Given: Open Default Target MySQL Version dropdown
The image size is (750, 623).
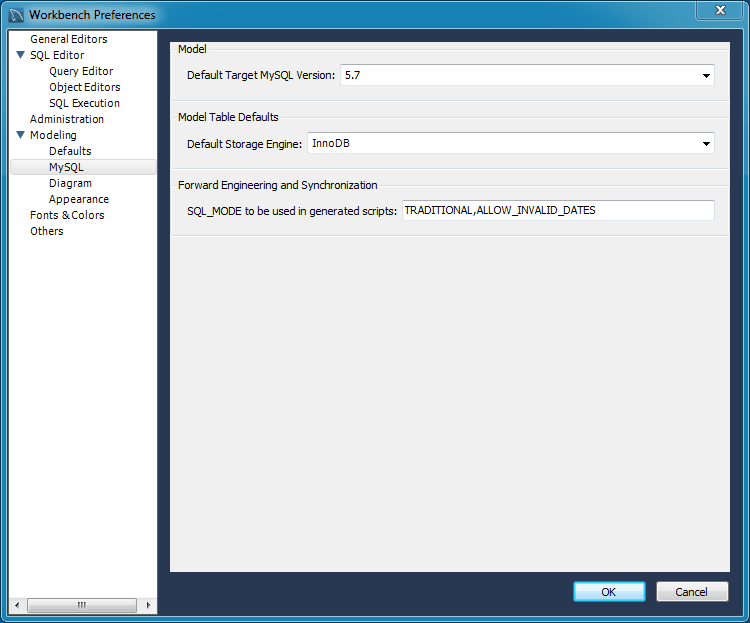Looking at the screenshot, I should coord(527,76).
